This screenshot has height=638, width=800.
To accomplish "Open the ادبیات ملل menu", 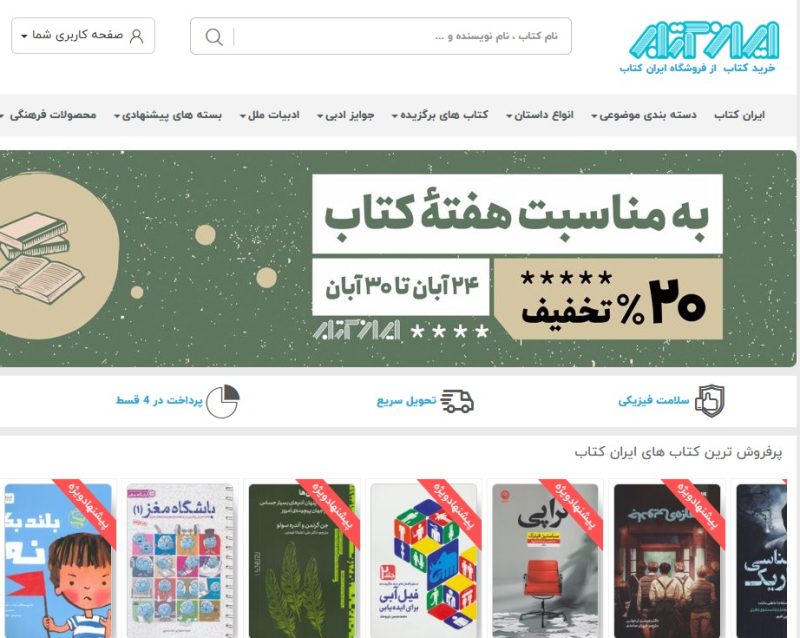I will (269, 115).
